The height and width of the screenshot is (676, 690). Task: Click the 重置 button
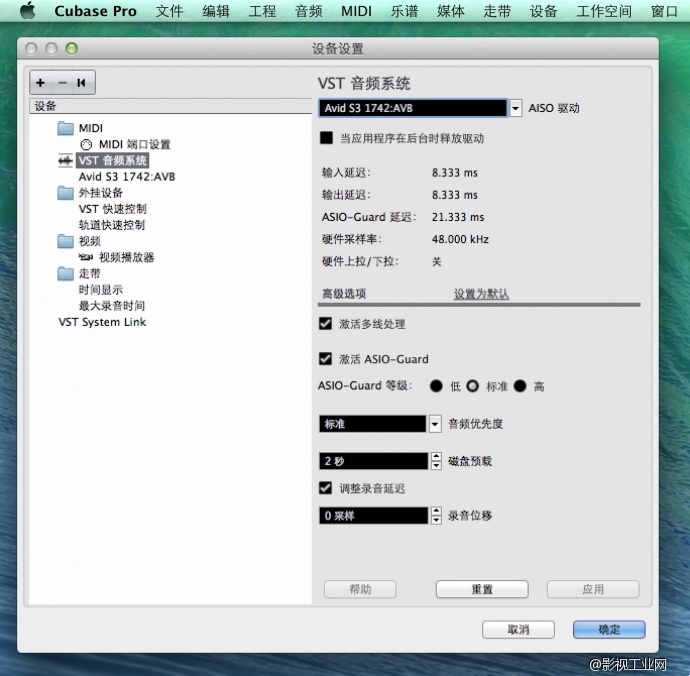(482, 589)
